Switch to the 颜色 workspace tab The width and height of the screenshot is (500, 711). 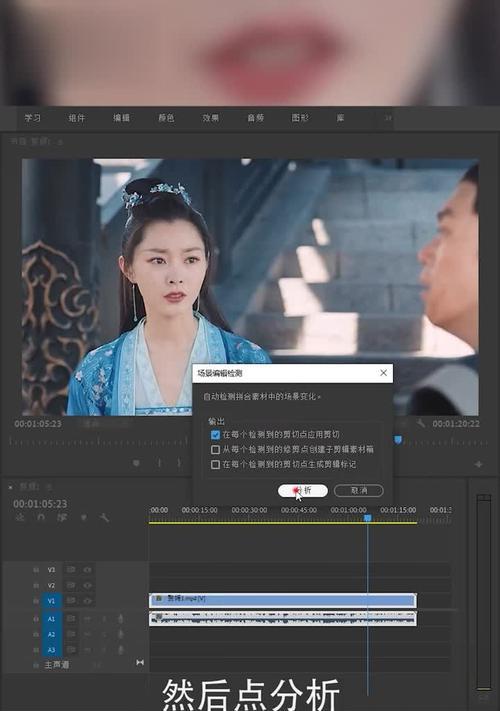pyautogui.click(x=166, y=118)
